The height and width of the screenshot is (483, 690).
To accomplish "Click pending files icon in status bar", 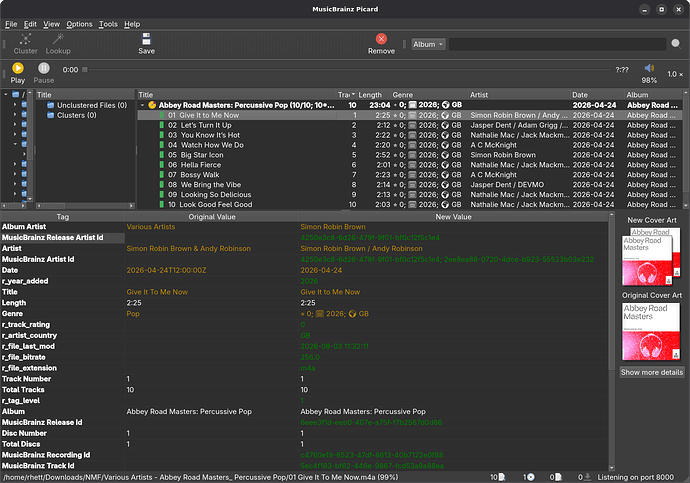I will (x=502, y=477).
